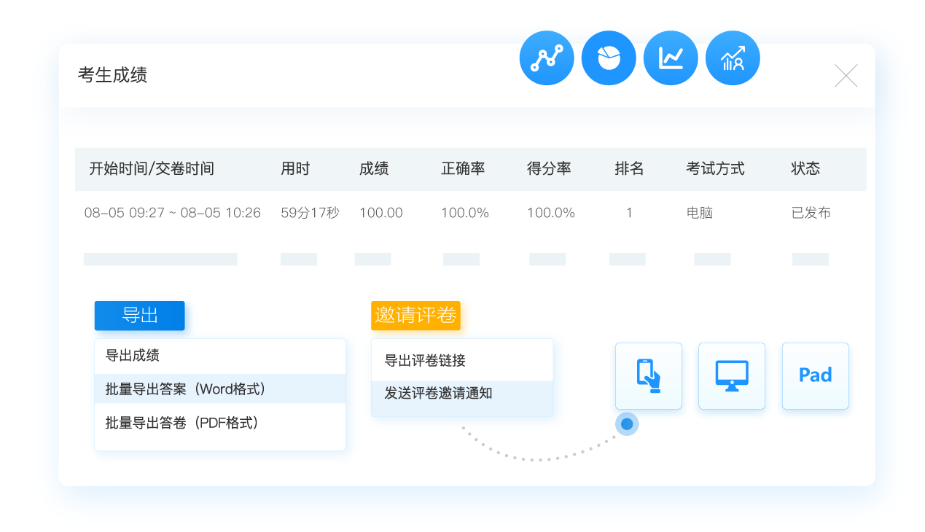Close the 考生成绩 dialog
This screenshot has height=532, width=925.
pos(846,76)
